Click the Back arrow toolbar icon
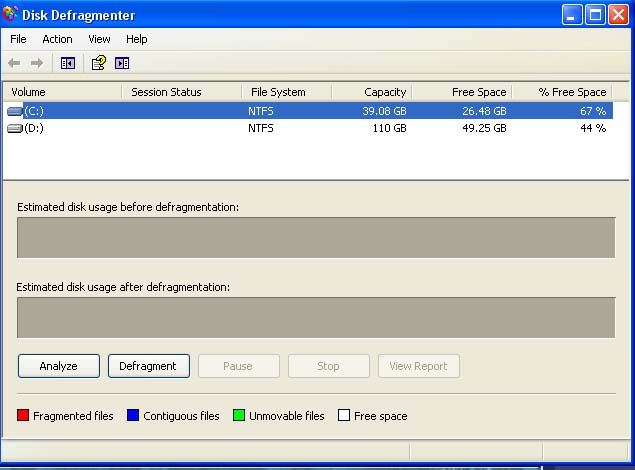Screen dimensions: 635x470 14,63
